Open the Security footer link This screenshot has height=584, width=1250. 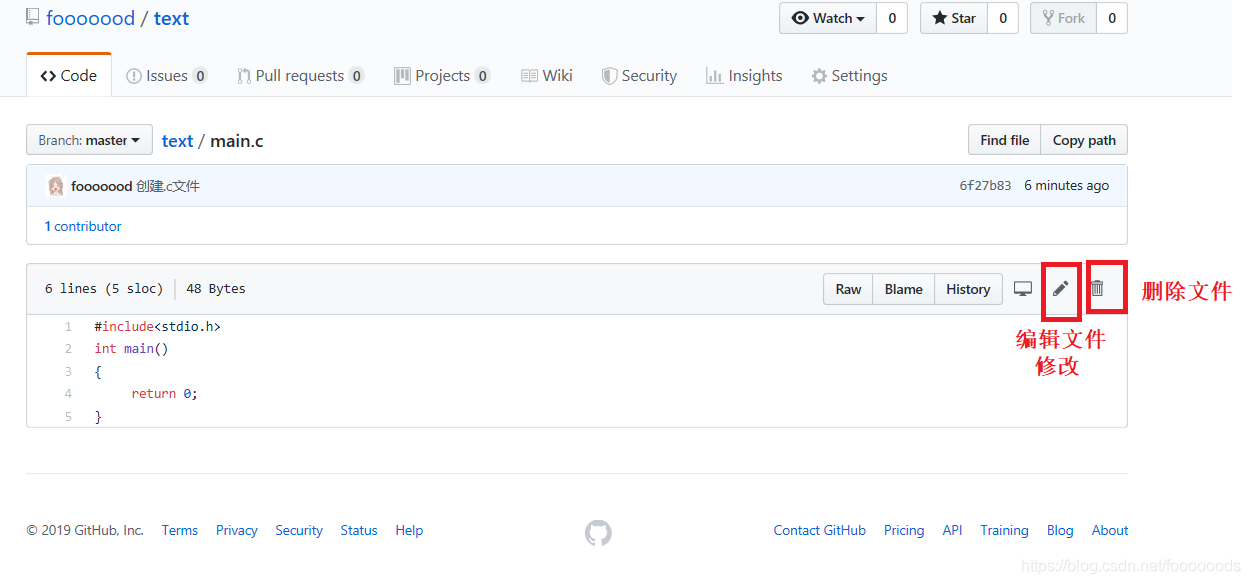299,531
